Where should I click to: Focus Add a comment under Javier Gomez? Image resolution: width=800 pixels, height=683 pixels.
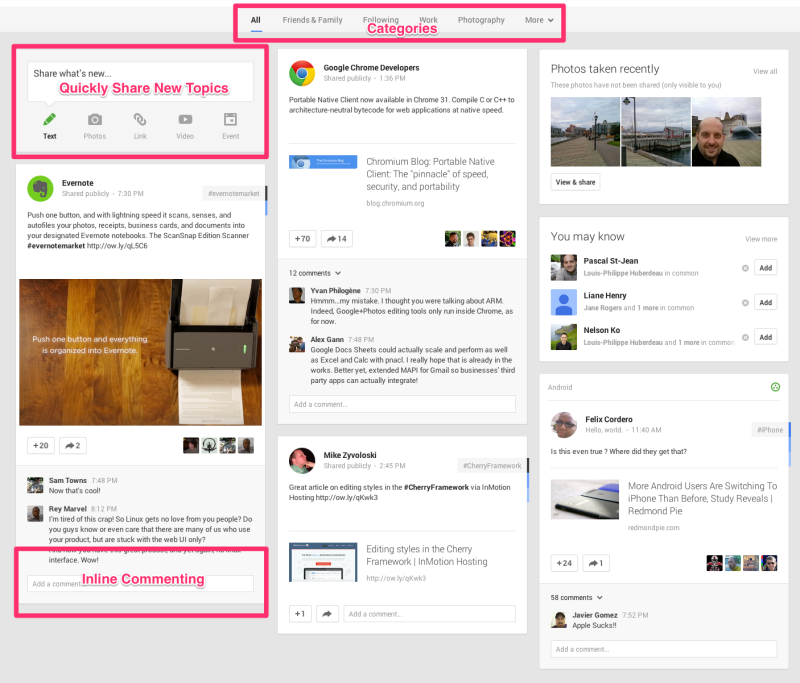coord(664,649)
